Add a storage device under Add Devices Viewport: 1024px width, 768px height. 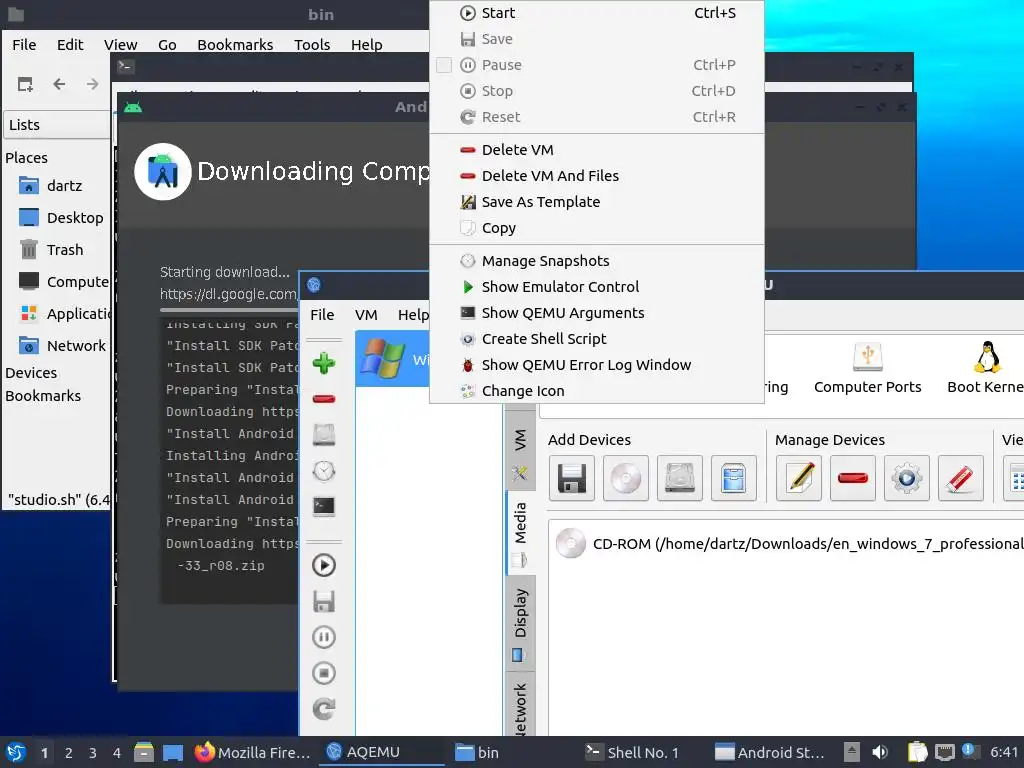click(733, 479)
